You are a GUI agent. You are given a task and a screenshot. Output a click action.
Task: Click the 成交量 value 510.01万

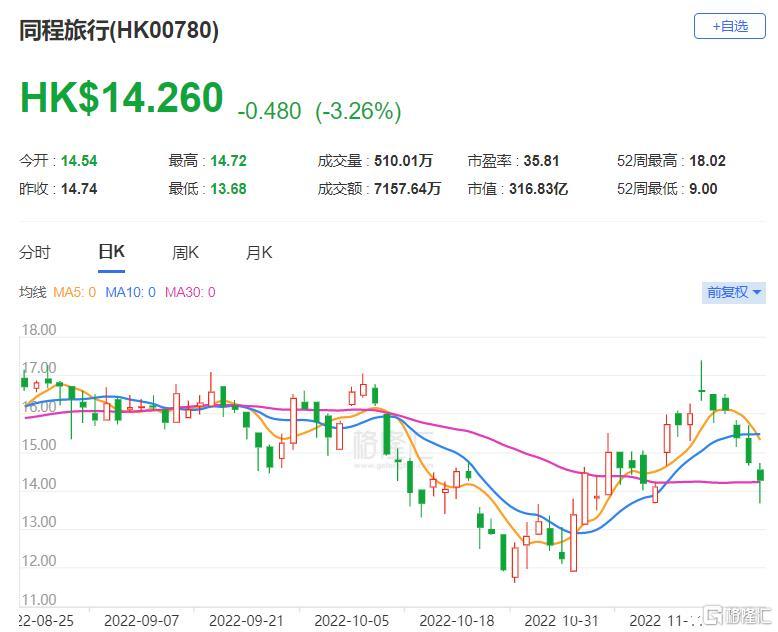pos(403,161)
